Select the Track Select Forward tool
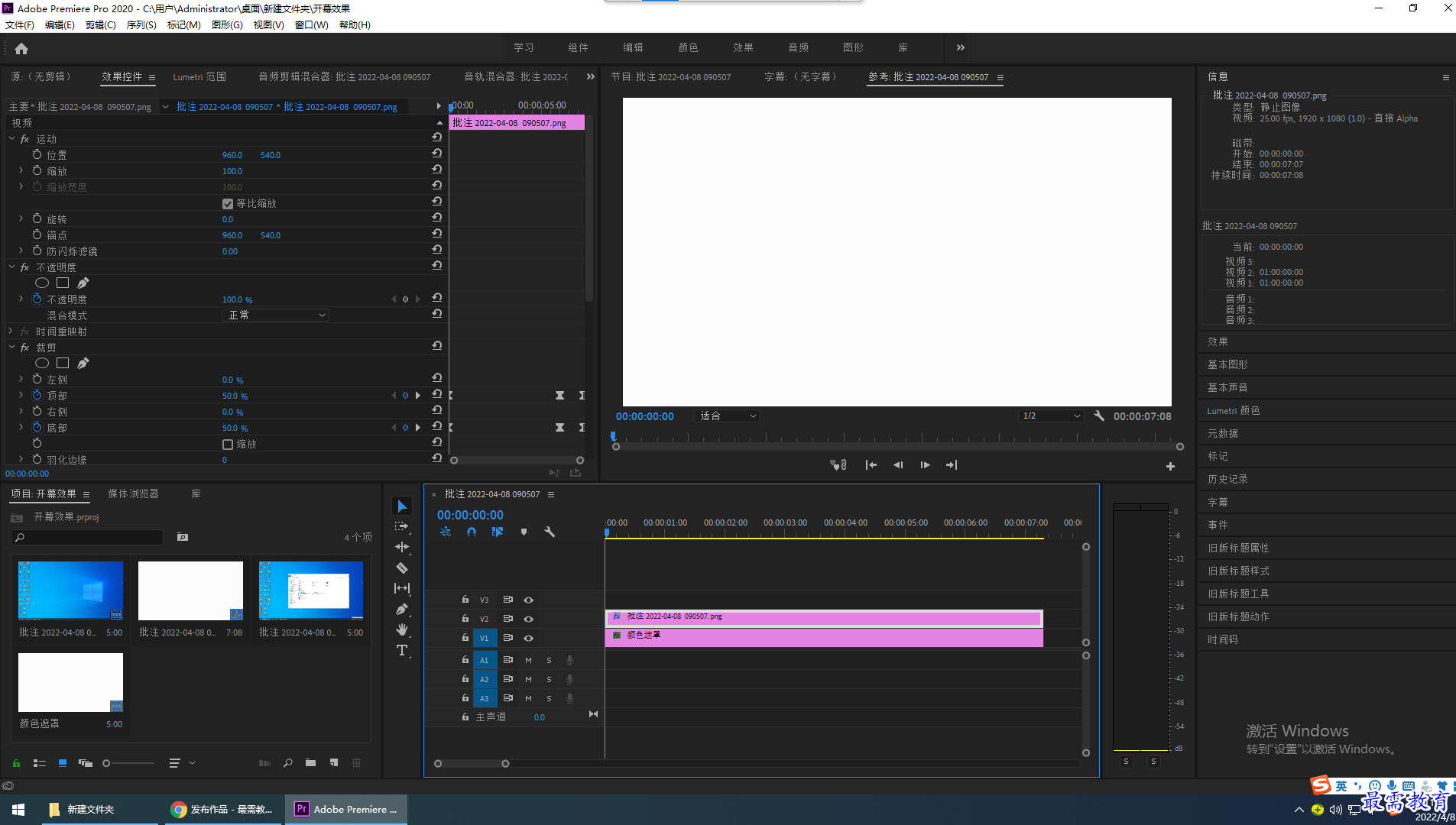This screenshot has height=825, width=1456. pyautogui.click(x=402, y=526)
